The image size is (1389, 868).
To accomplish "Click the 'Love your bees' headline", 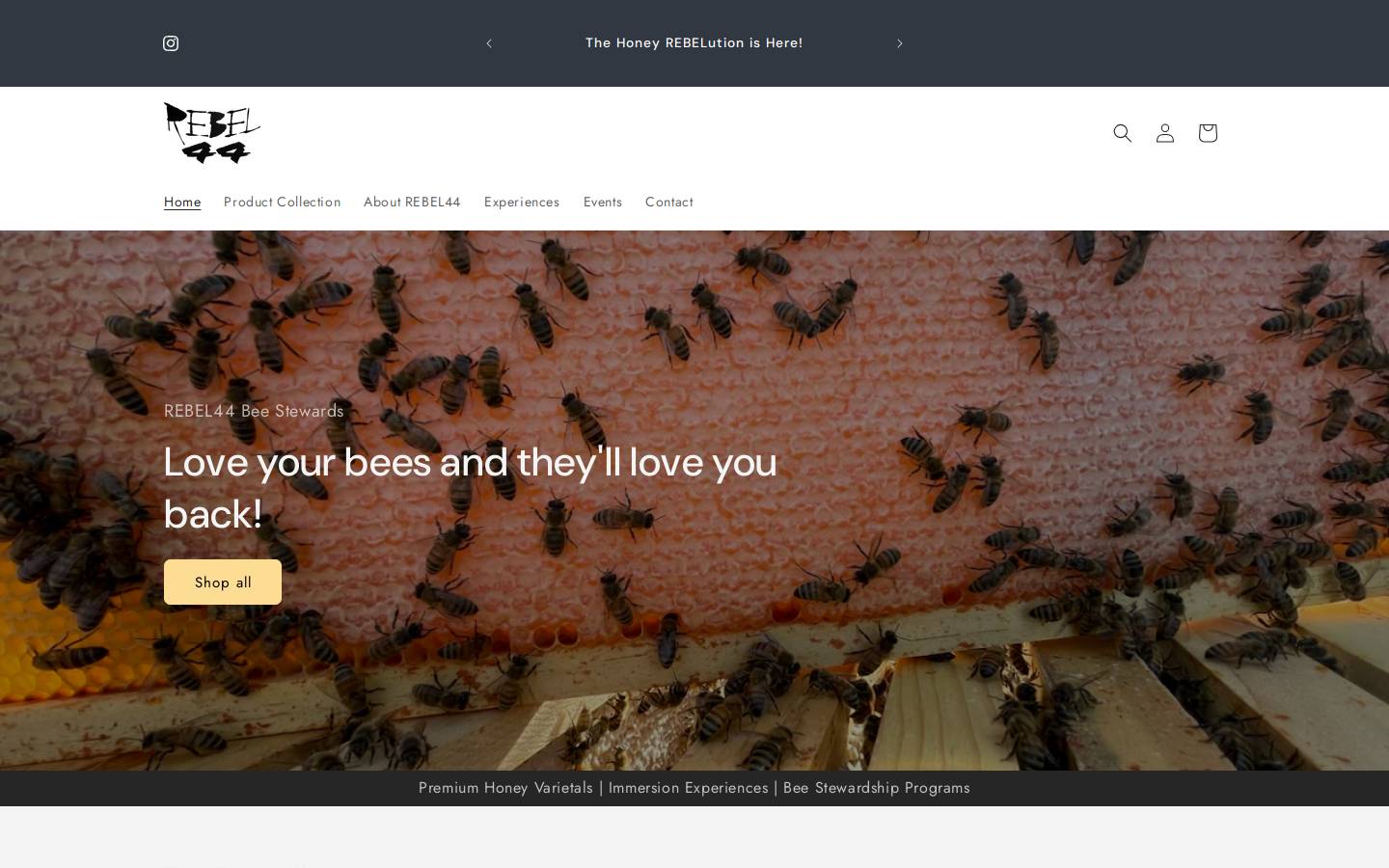I will pos(470,488).
